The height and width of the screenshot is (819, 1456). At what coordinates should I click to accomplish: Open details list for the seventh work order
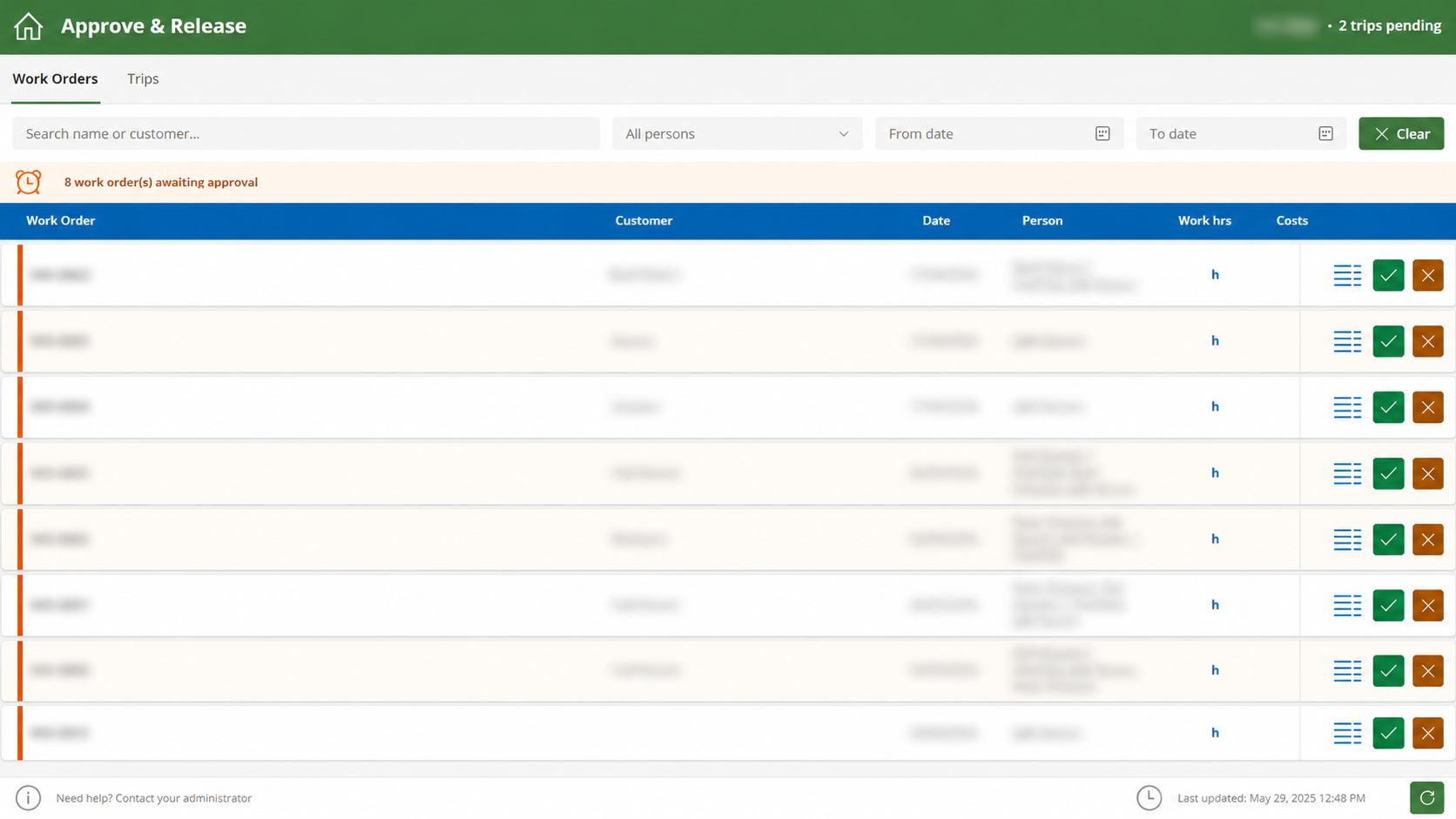[1347, 671]
